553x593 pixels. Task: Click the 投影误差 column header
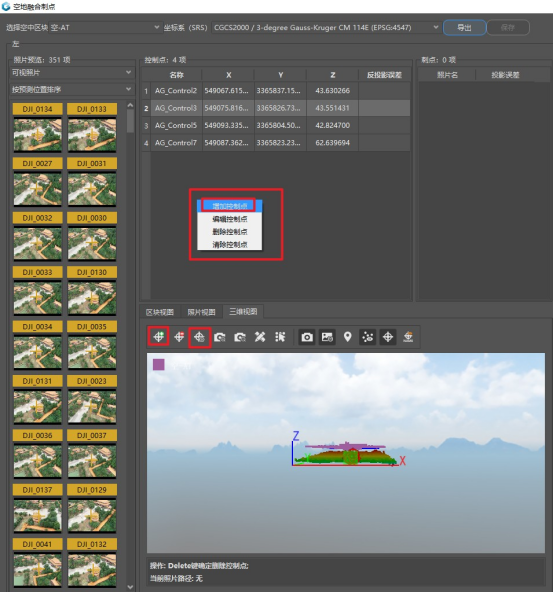(x=505, y=75)
